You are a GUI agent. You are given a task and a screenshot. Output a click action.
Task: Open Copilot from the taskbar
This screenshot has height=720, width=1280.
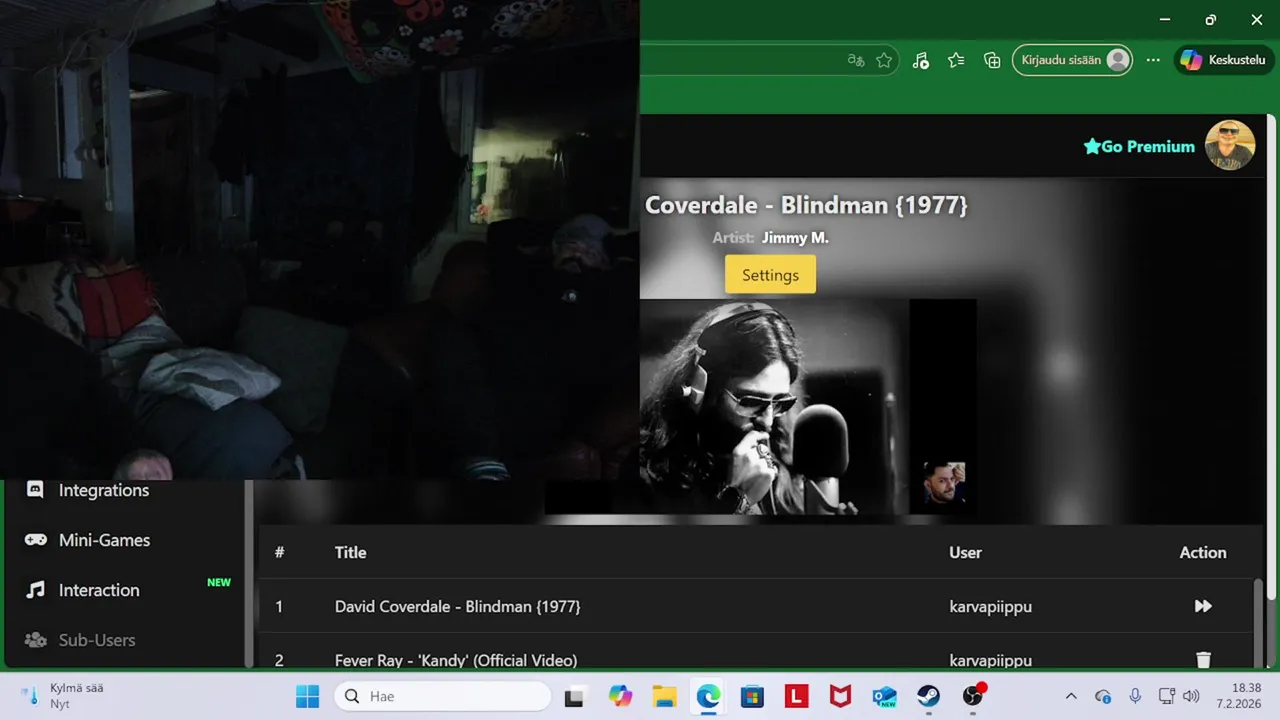pos(620,696)
